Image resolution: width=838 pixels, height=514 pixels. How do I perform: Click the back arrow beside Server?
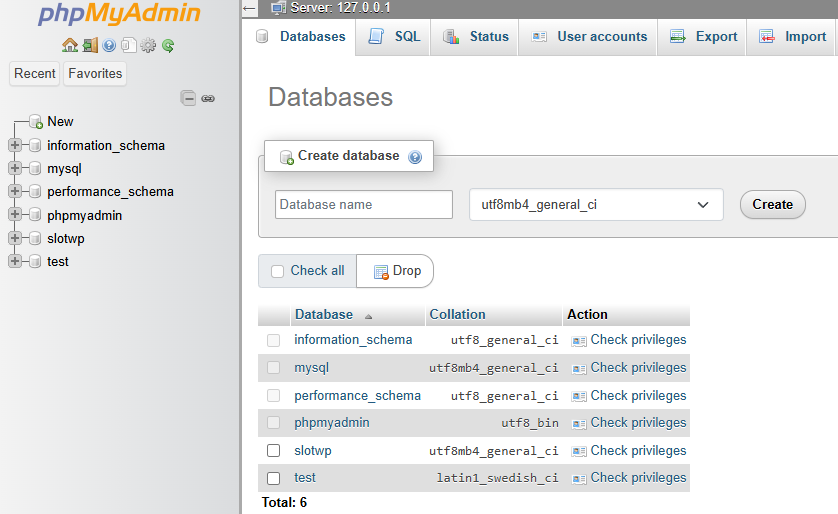[x=249, y=8]
